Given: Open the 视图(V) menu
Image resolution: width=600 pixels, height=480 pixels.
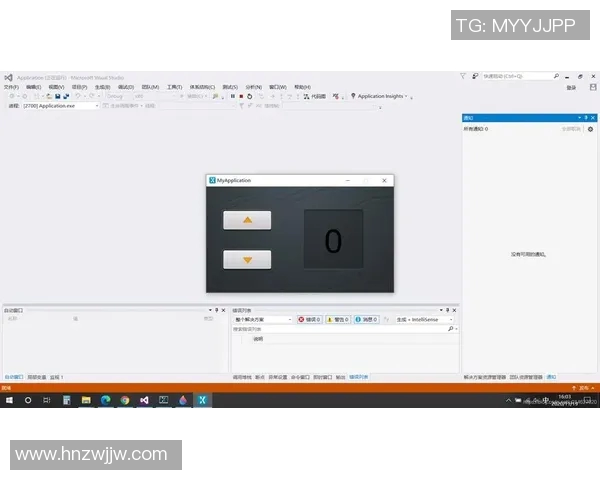Looking at the screenshot, I should pos(56,87).
